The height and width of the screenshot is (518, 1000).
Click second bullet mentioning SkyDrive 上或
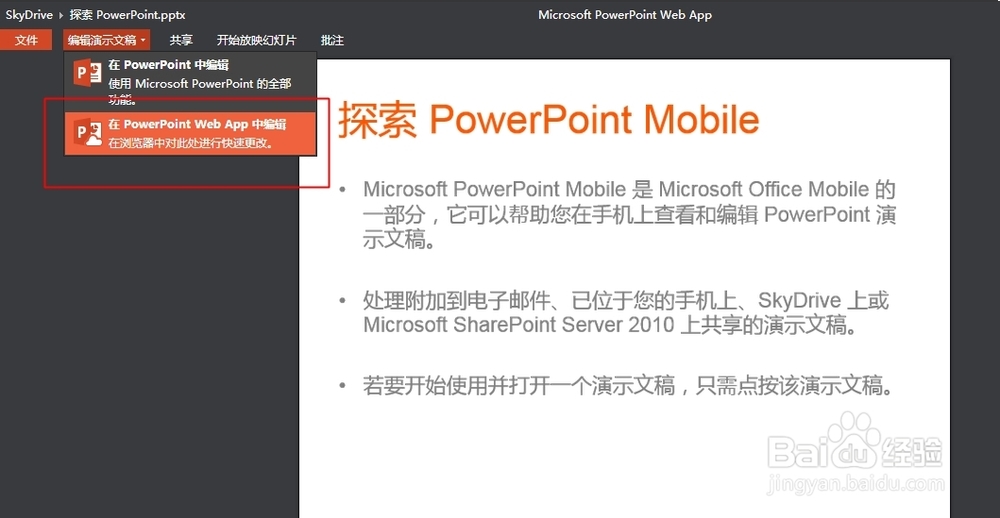(x=626, y=313)
